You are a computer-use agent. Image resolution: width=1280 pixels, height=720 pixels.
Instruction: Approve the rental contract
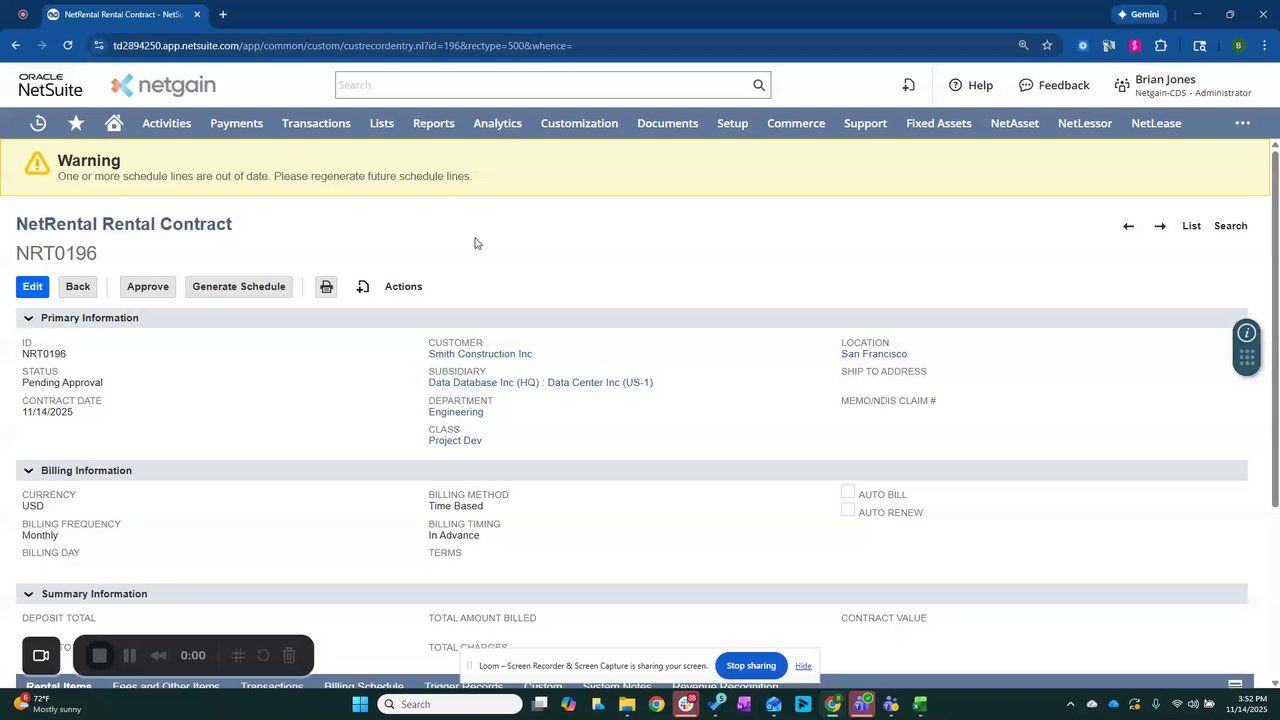[x=148, y=287]
